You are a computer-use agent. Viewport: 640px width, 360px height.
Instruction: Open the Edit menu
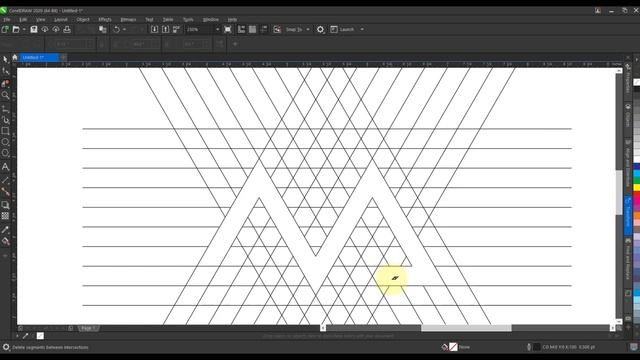(x=23, y=20)
